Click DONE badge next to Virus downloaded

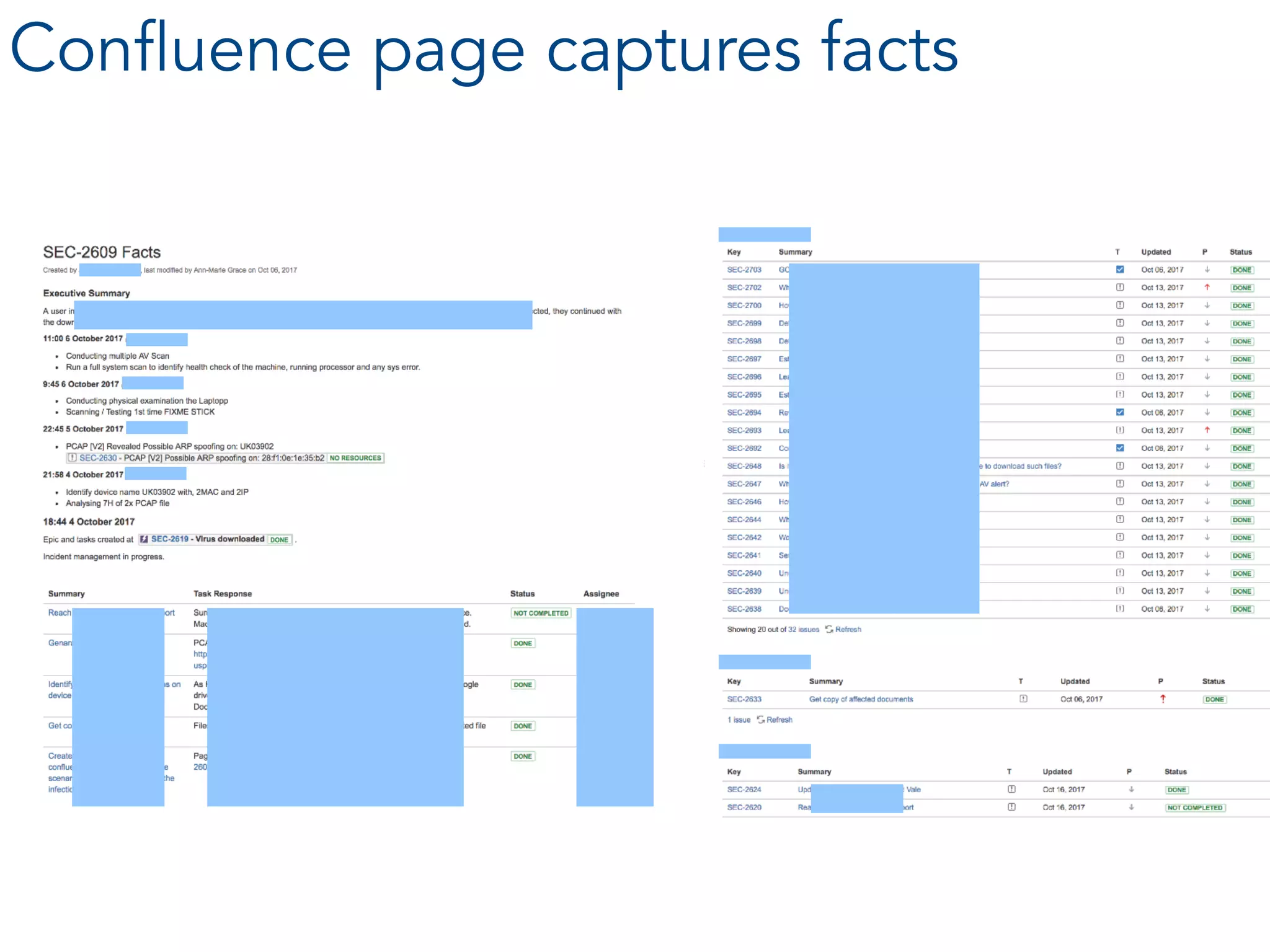(x=279, y=540)
